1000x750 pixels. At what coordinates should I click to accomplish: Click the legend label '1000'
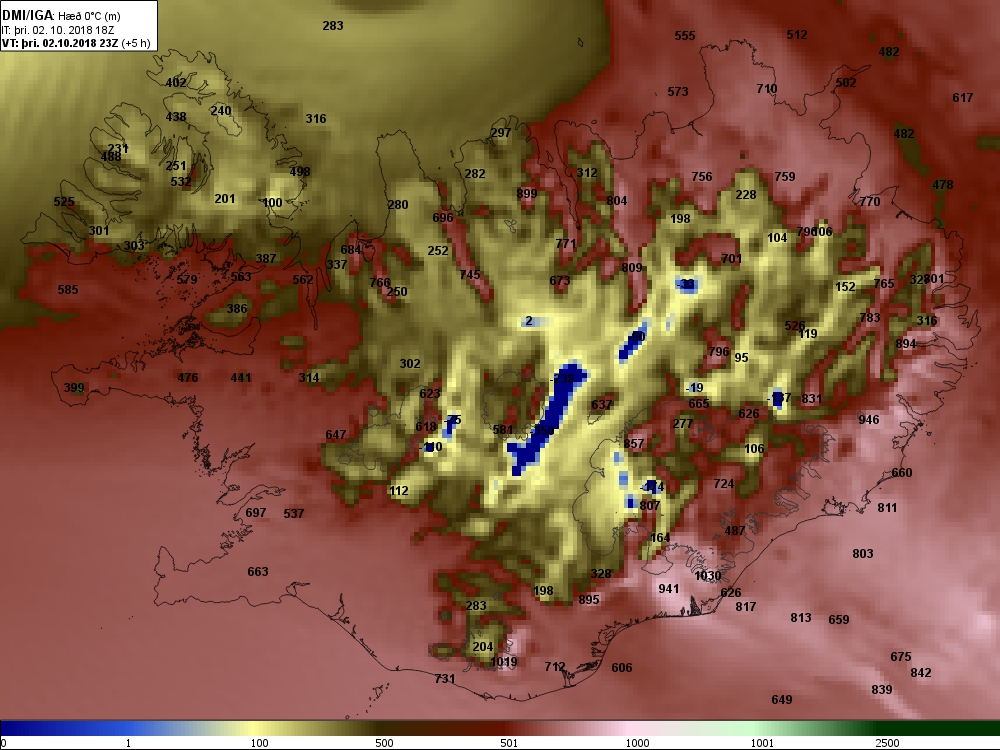637,743
